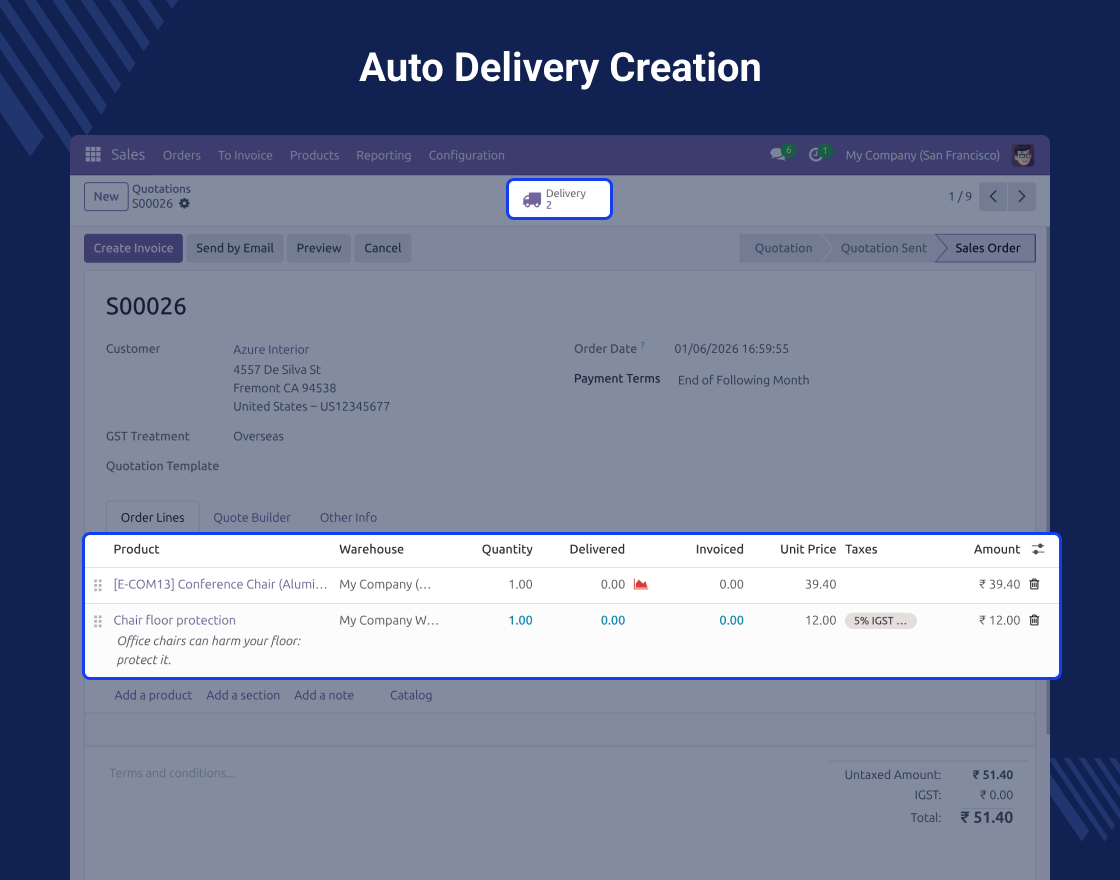Open Payment Terms End of Following Month

(743, 380)
